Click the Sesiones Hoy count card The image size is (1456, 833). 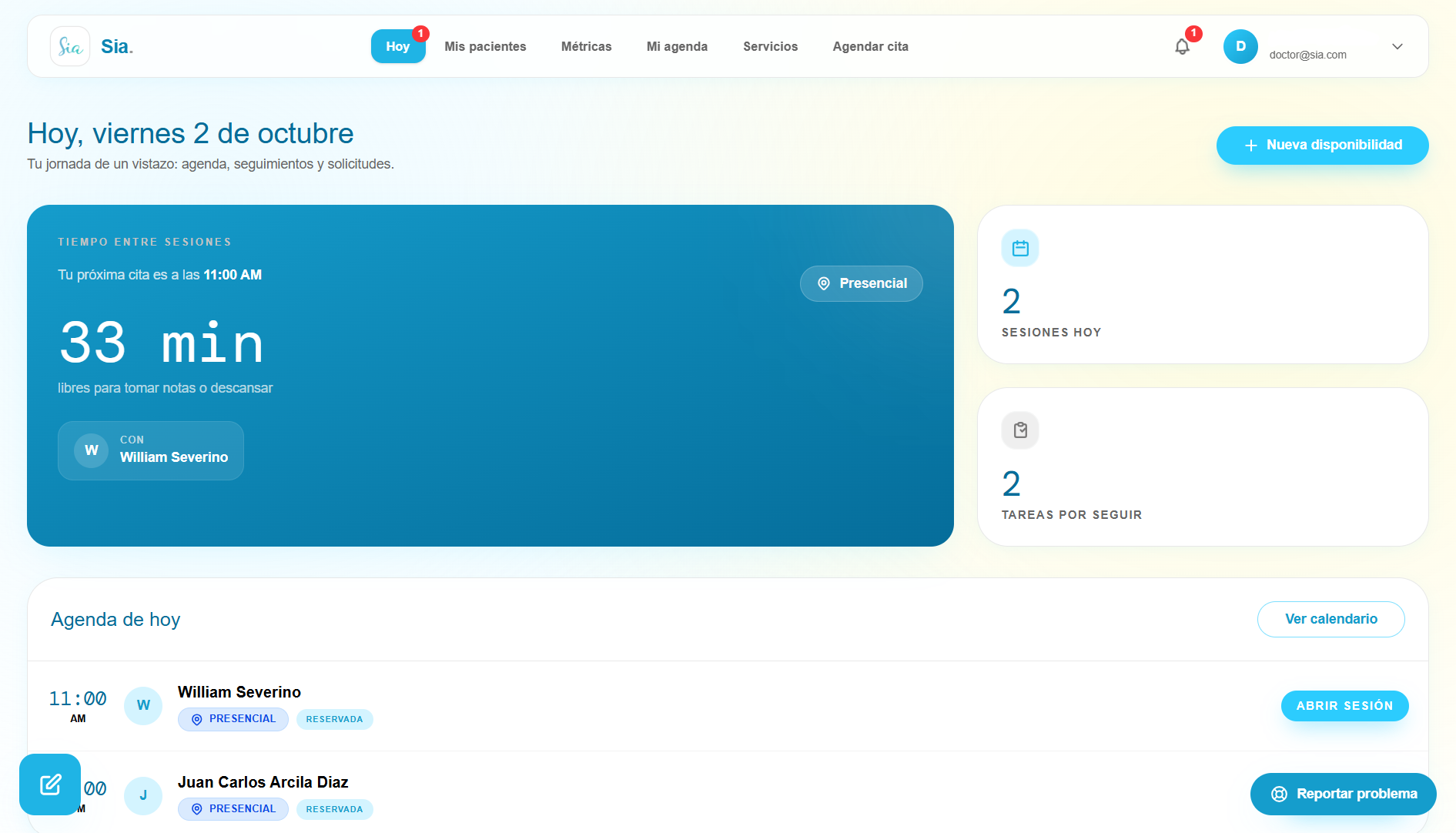pyautogui.click(x=1203, y=284)
